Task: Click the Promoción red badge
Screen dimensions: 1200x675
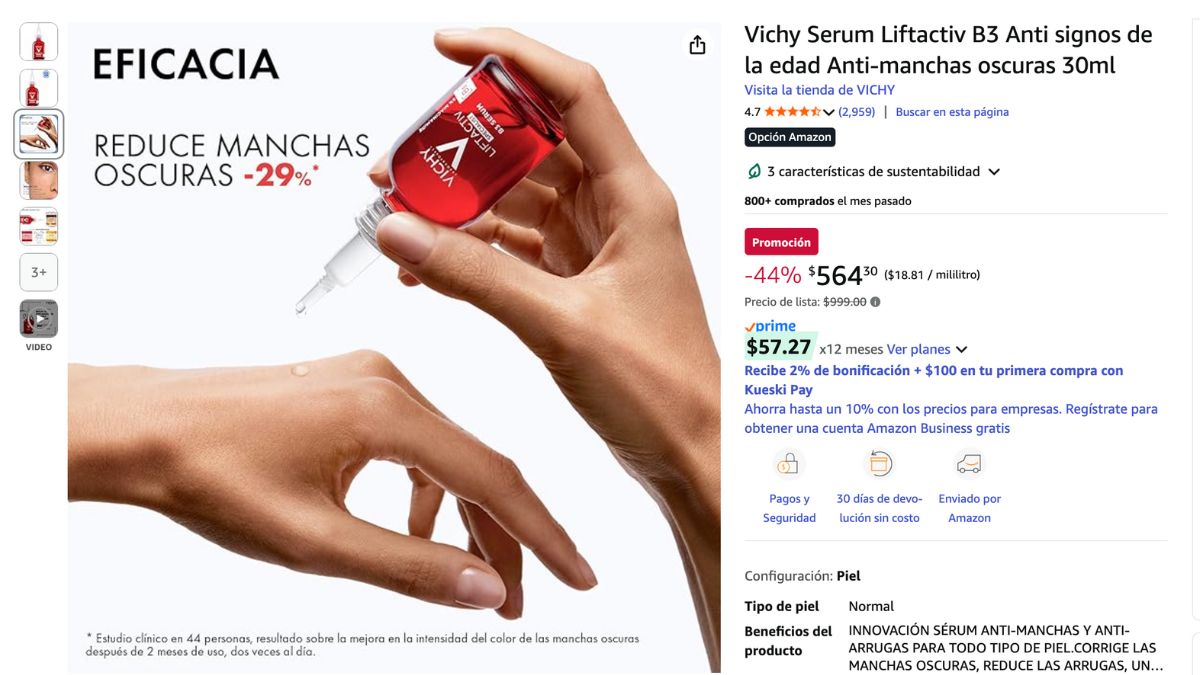Action: (781, 242)
